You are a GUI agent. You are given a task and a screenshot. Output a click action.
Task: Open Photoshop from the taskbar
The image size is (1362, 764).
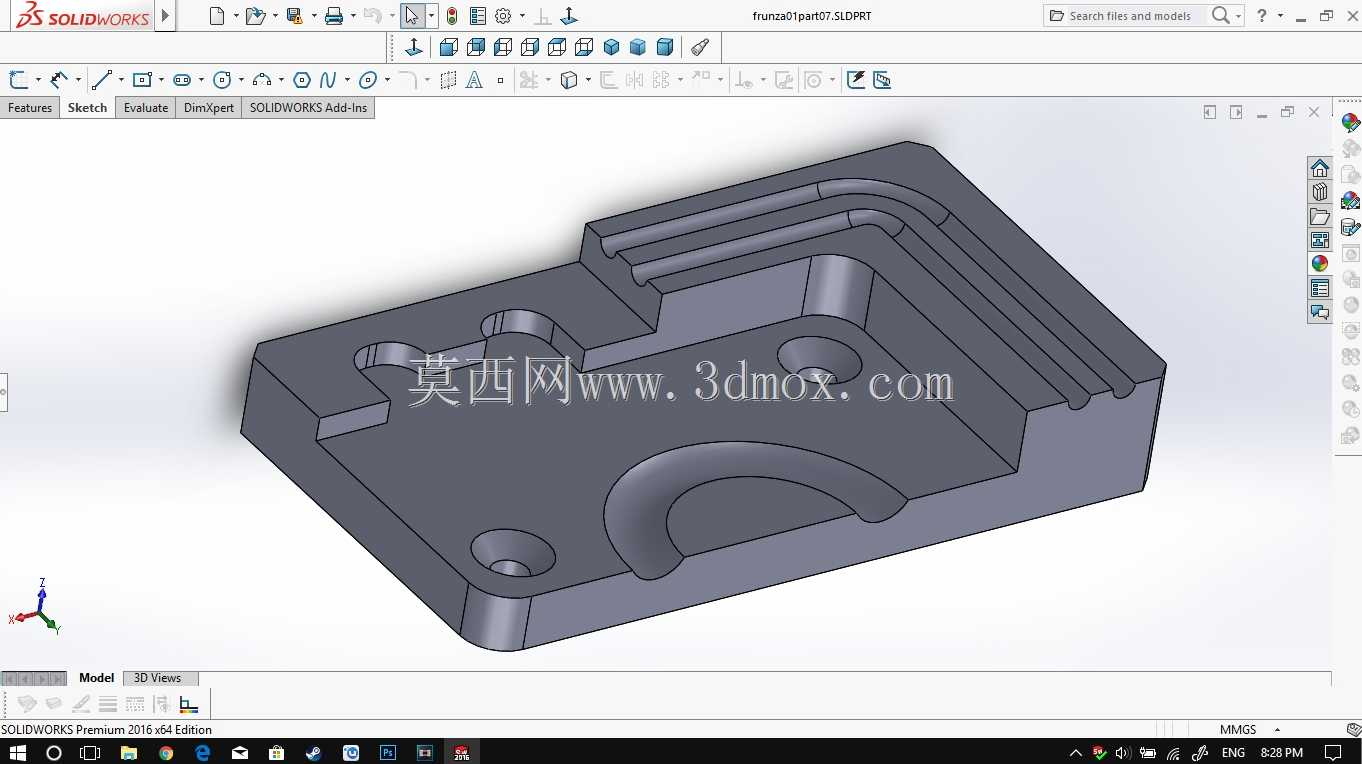388,752
